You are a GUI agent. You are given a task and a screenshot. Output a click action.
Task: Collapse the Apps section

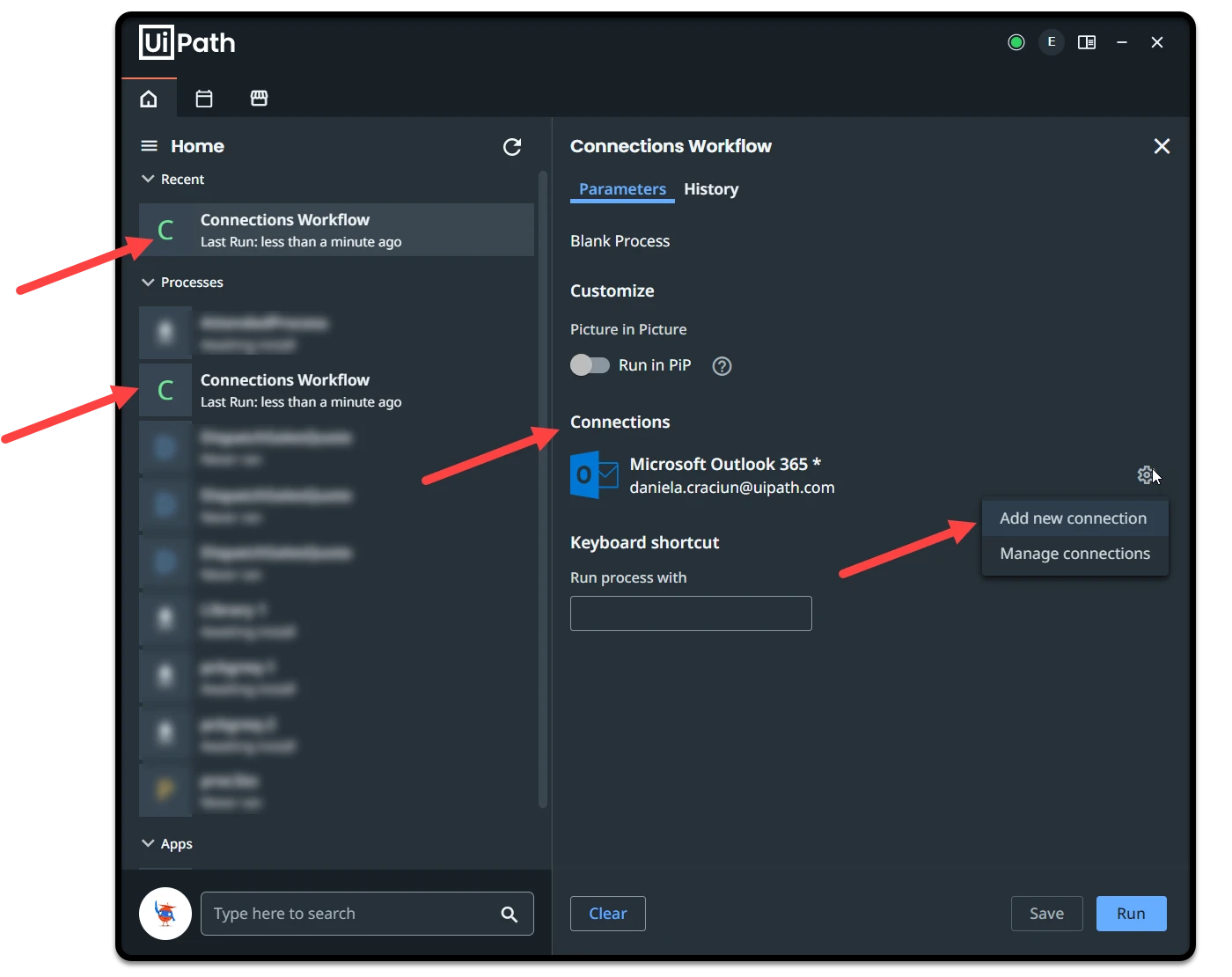(148, 844)
